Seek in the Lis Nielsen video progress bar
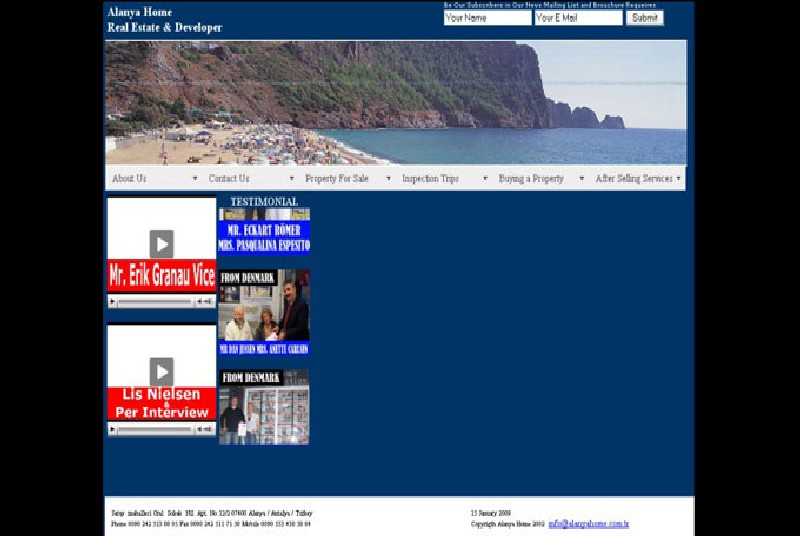The image size is (800, 536). [x=155, y=429]
